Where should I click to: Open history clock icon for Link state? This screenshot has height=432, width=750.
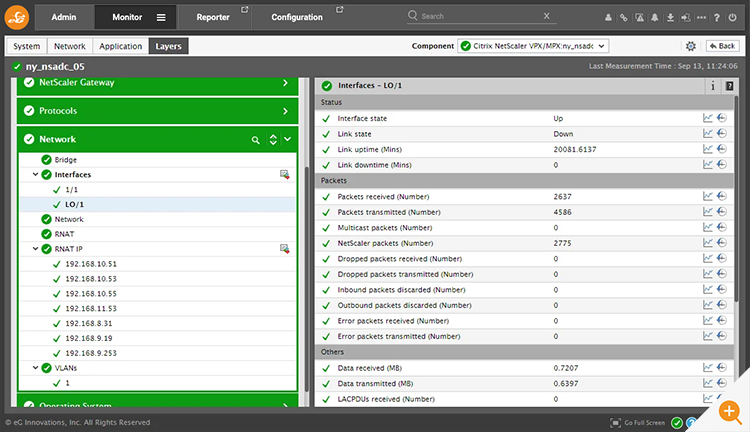pyautogui.click(x=722, y=133)
